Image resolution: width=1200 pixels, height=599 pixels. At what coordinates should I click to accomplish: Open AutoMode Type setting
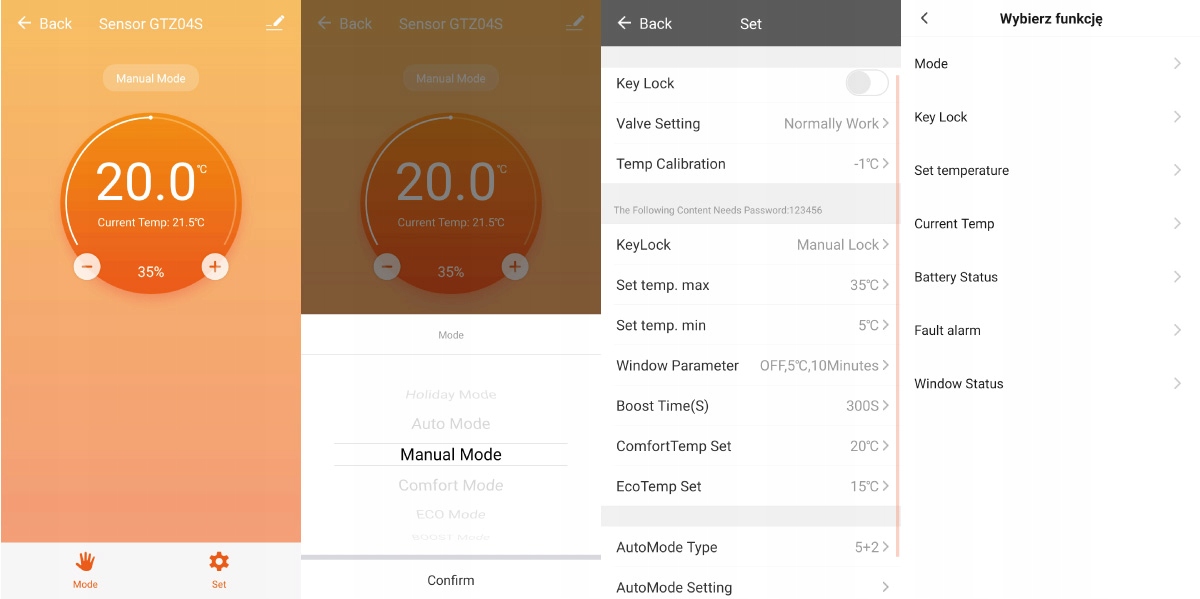750,547
